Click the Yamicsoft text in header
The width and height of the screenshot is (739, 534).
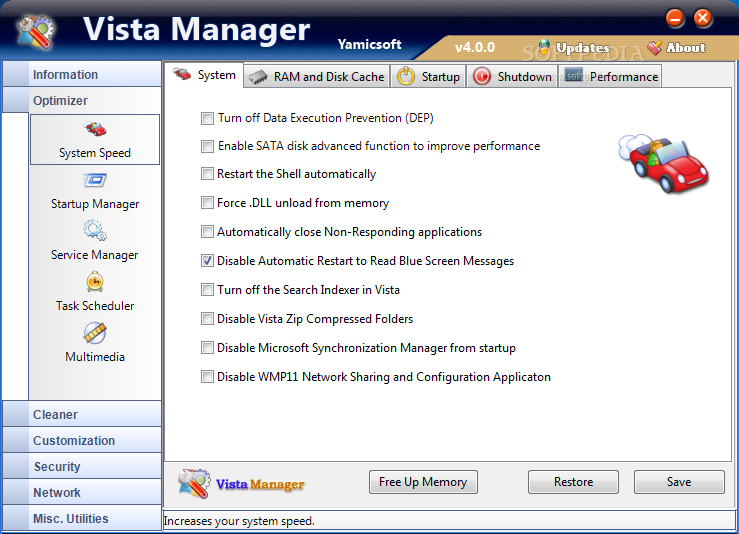pyautogui.click(x=370, y=44)
